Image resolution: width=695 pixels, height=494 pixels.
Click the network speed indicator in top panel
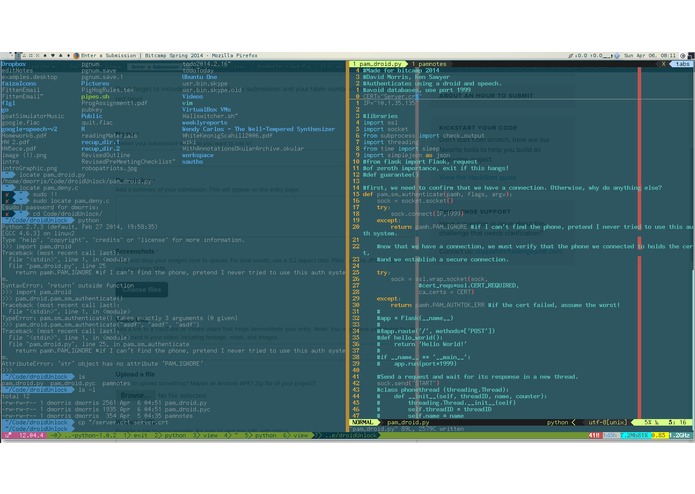[591, 56]
